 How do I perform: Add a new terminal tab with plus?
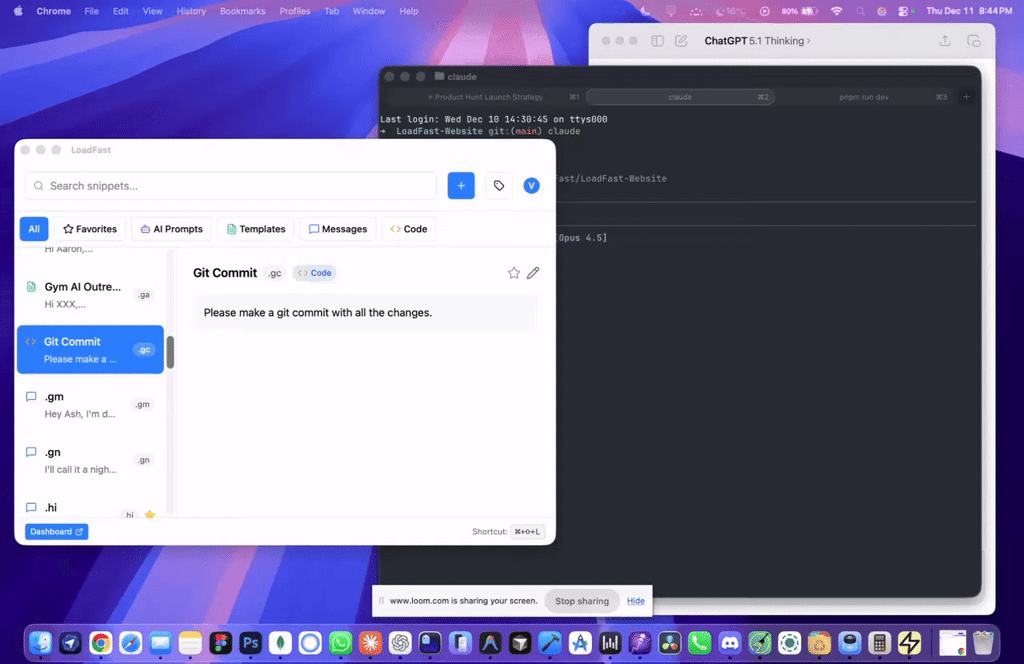click(x=966, y=97)
